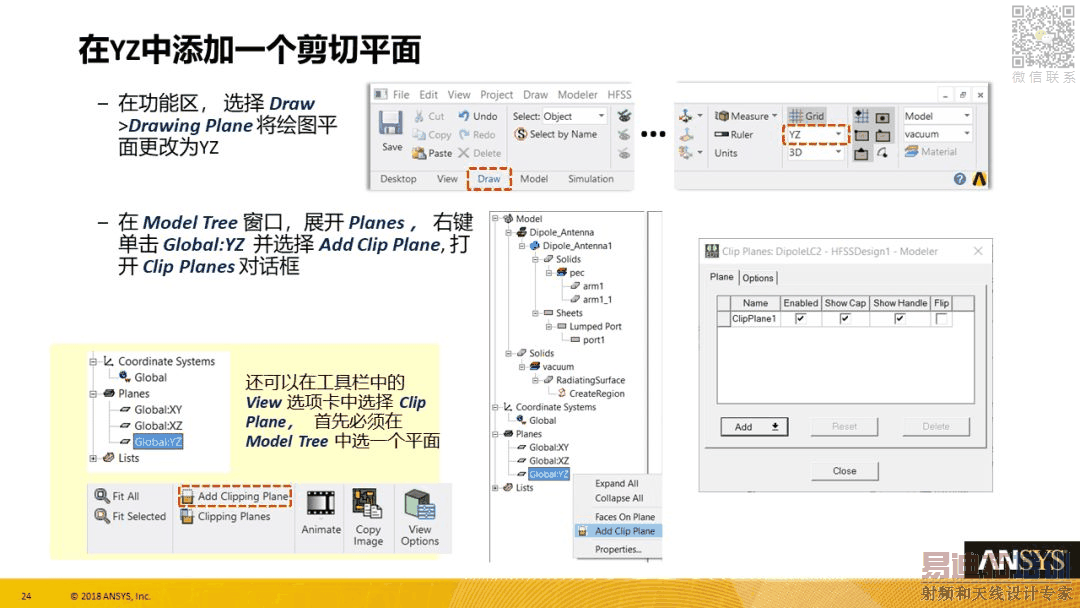Screen dimensions: 1080x608
Task: Click the Ansys logo icon in ribbon
Action: click(979, 179)
